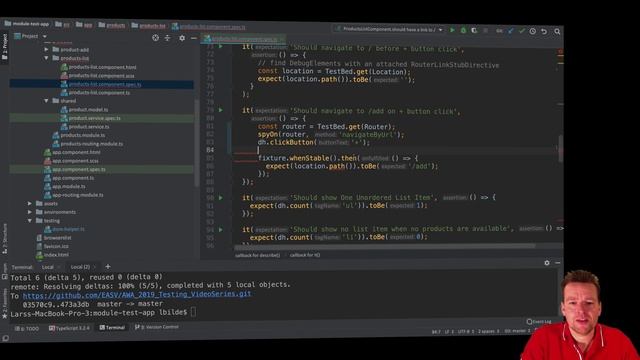Open Event Log in status bar
640x360 pixels.
coord(539,322)
